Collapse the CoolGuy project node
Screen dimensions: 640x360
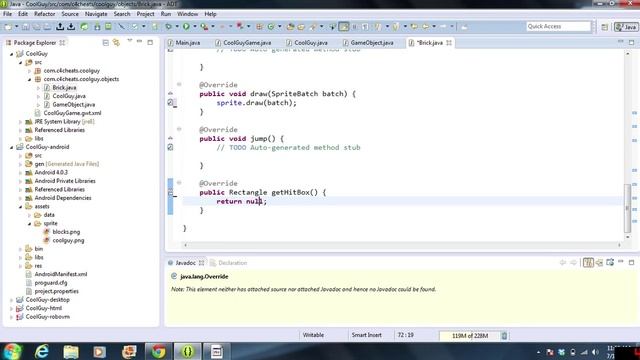(x=11, y=54)
